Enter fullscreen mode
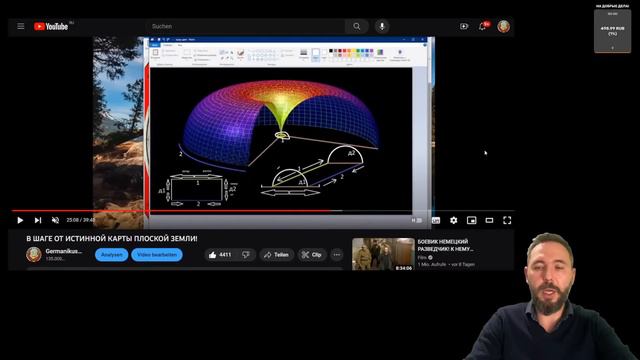640x360 pixels. 507,220
